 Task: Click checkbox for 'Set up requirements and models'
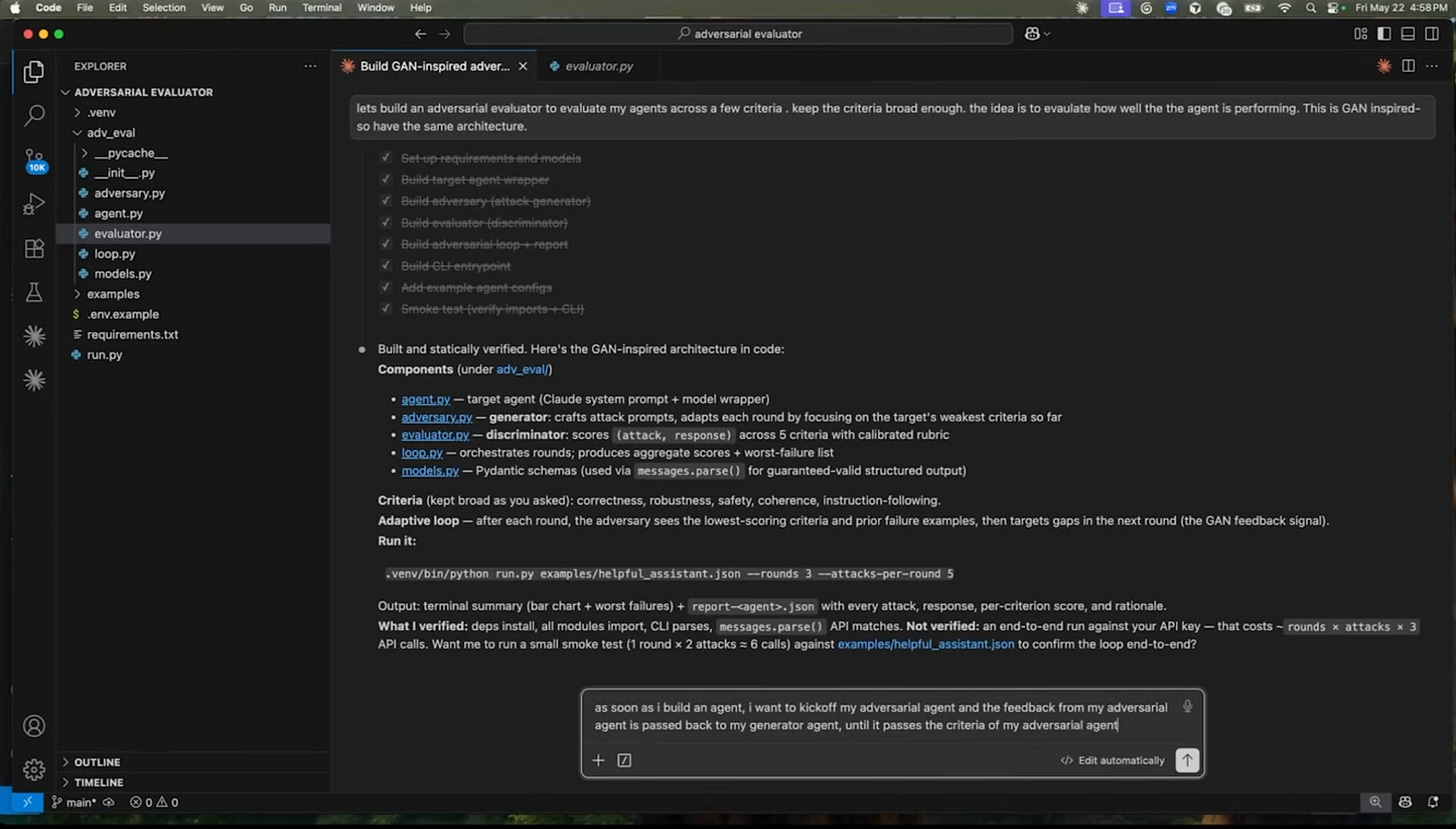click(x=385, y=158)
